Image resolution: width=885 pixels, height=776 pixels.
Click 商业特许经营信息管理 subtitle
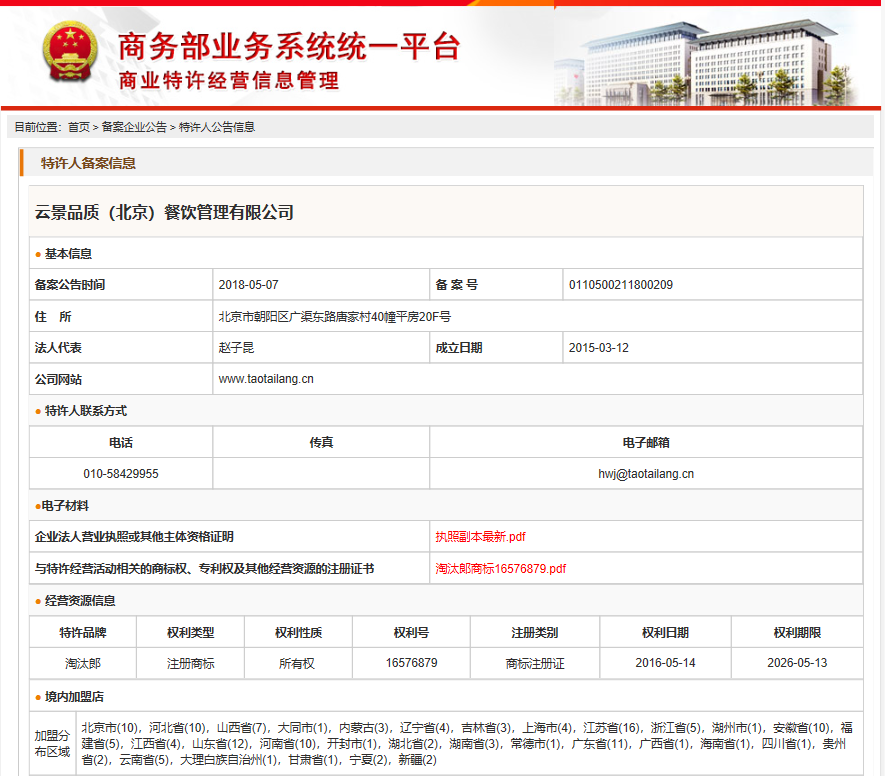point(229,81)
